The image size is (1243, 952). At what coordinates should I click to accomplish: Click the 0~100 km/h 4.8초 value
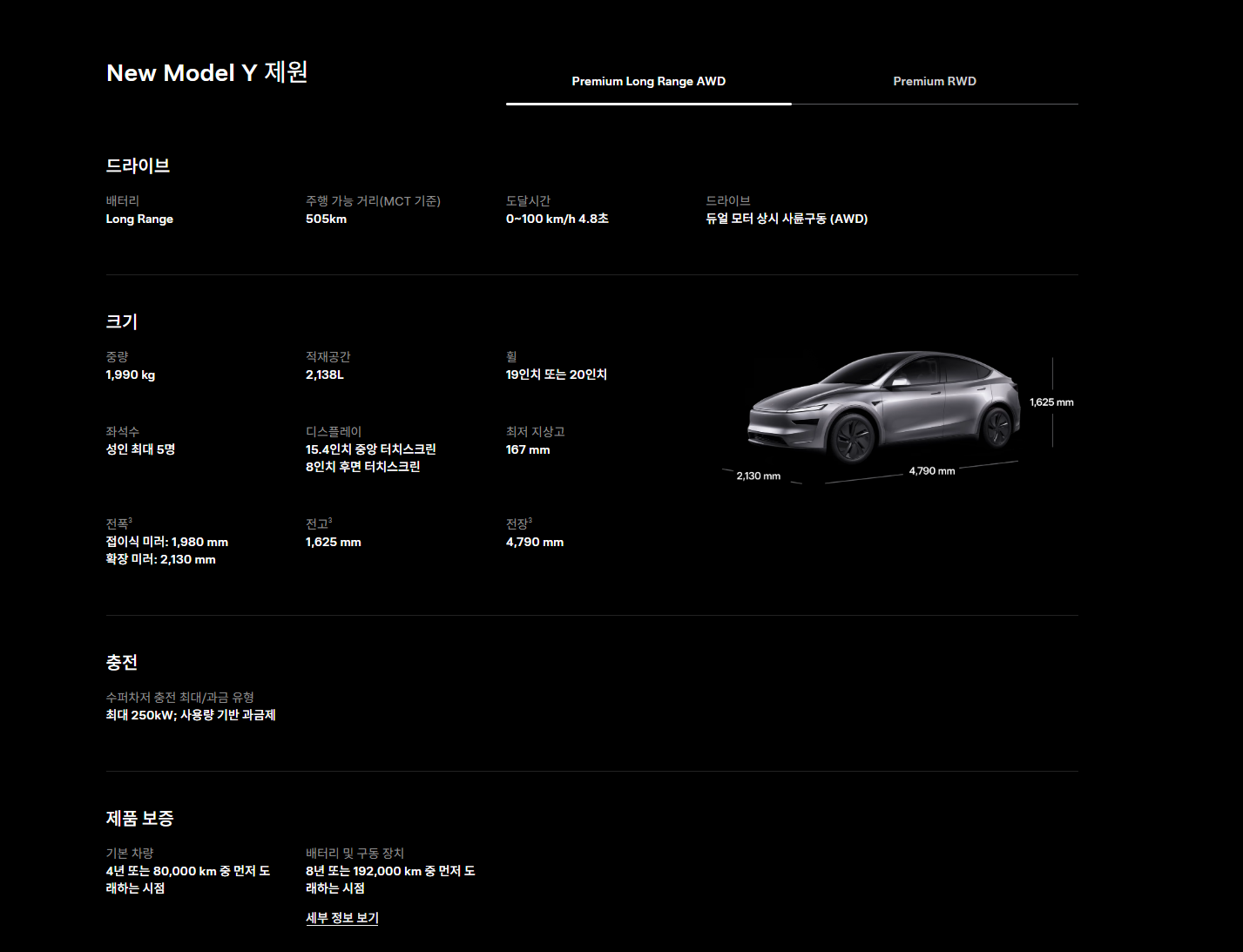pos(557,219)
